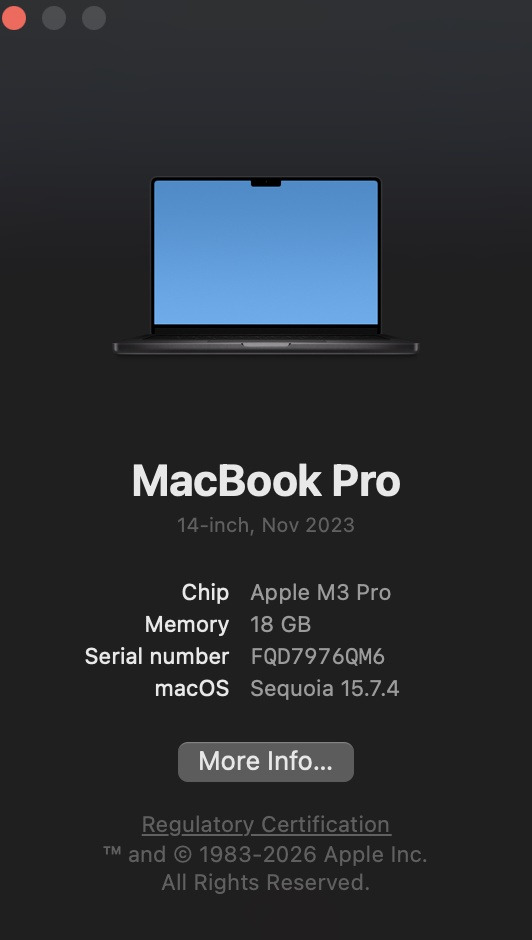Click the Sequoia 15.7.4 version text
Viewport: 532px width, 940px height.
click(324, 689)
